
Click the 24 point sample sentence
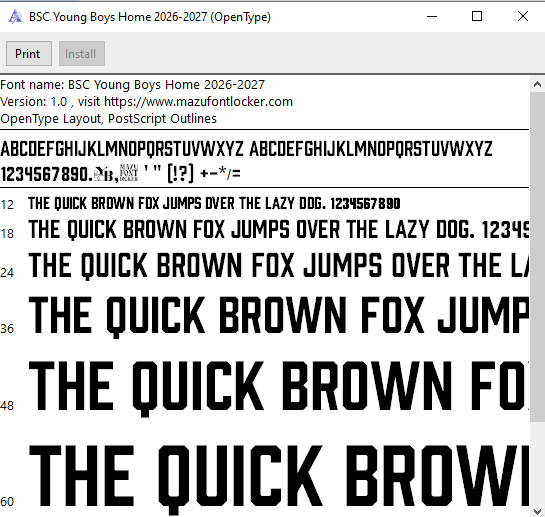click(279, 266)
